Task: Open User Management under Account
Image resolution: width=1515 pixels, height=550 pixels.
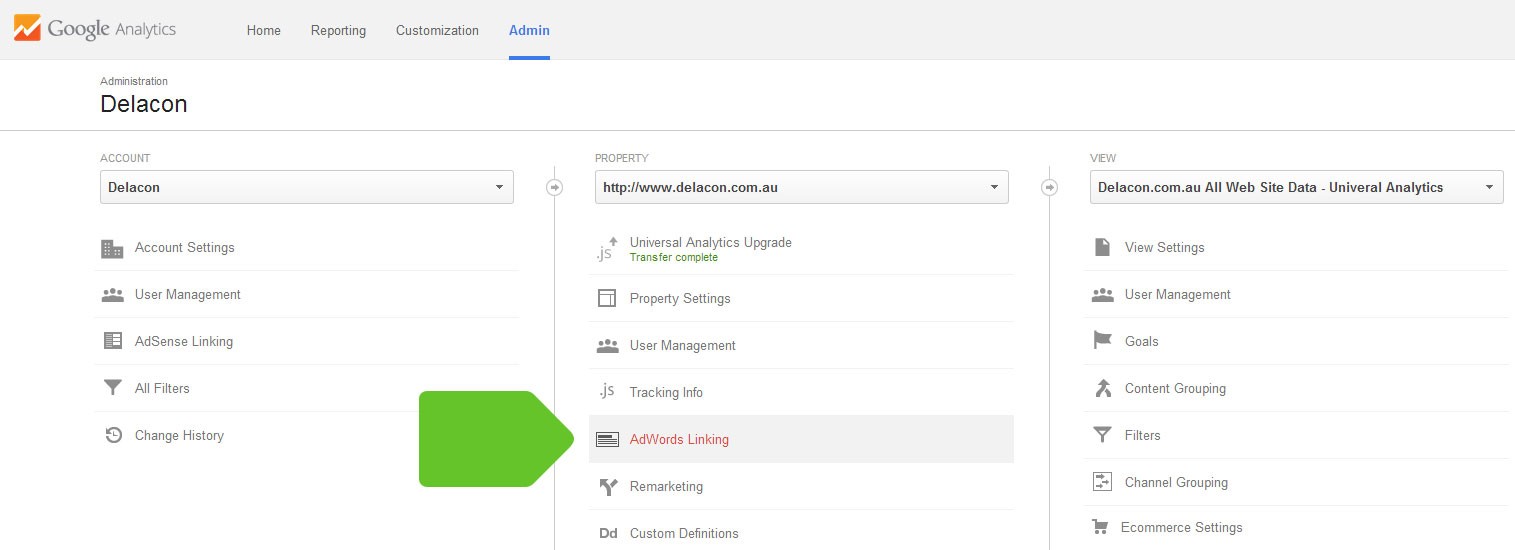Action: click(x=188, y=294)
